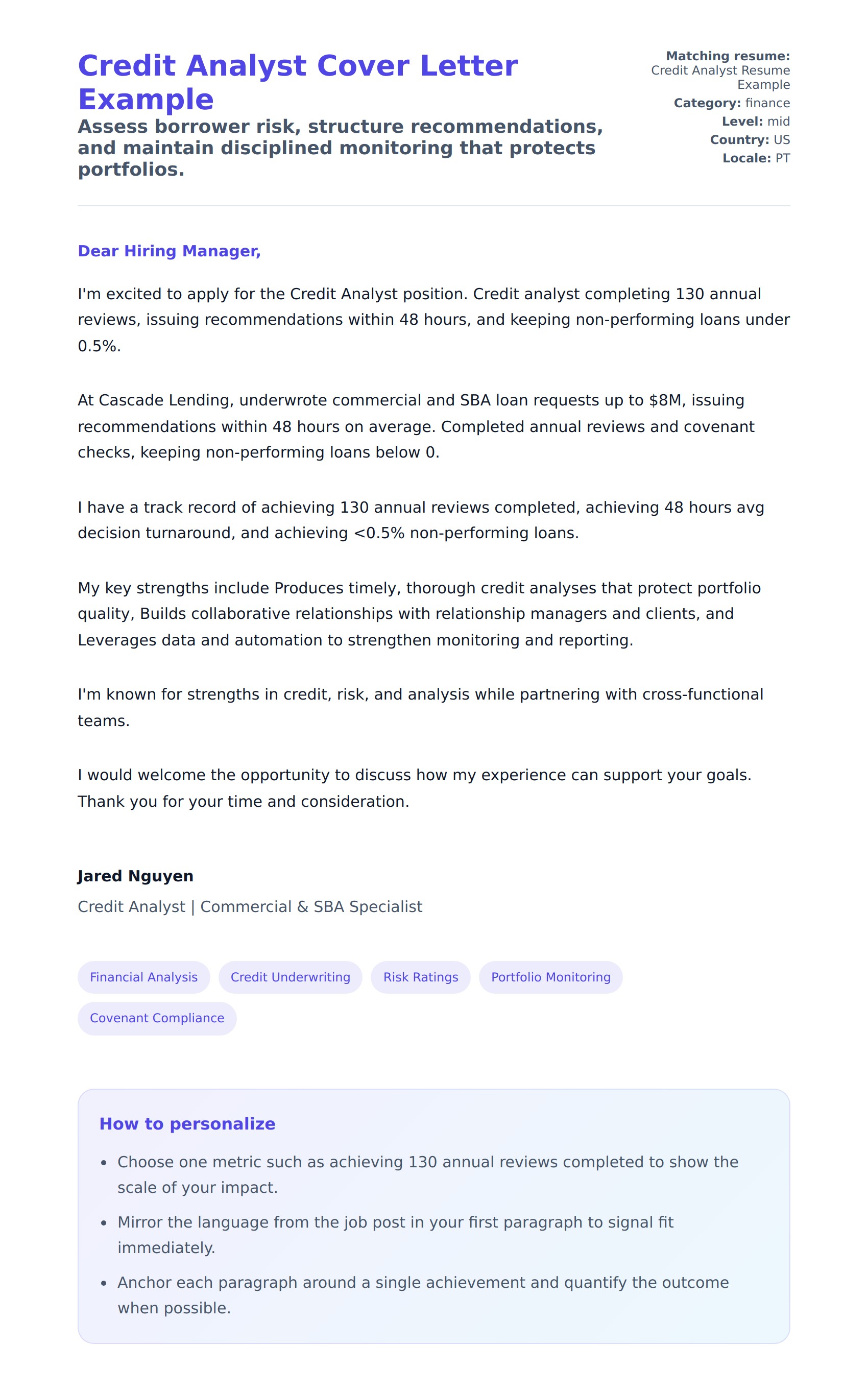This screenshot has height=1393, width=868.
Task: Click the Level mid label
Action: (x=756, y=122)
